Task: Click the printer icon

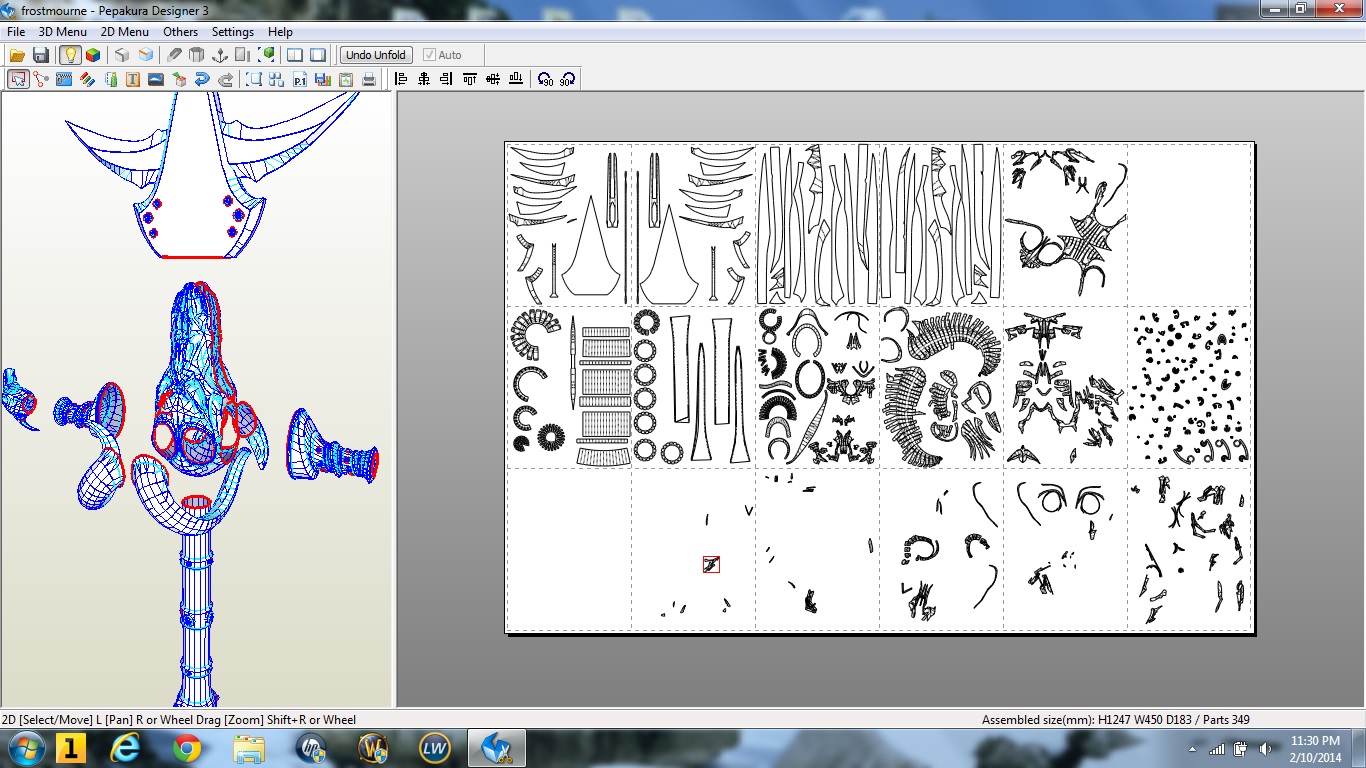Action: click(369, 79)
